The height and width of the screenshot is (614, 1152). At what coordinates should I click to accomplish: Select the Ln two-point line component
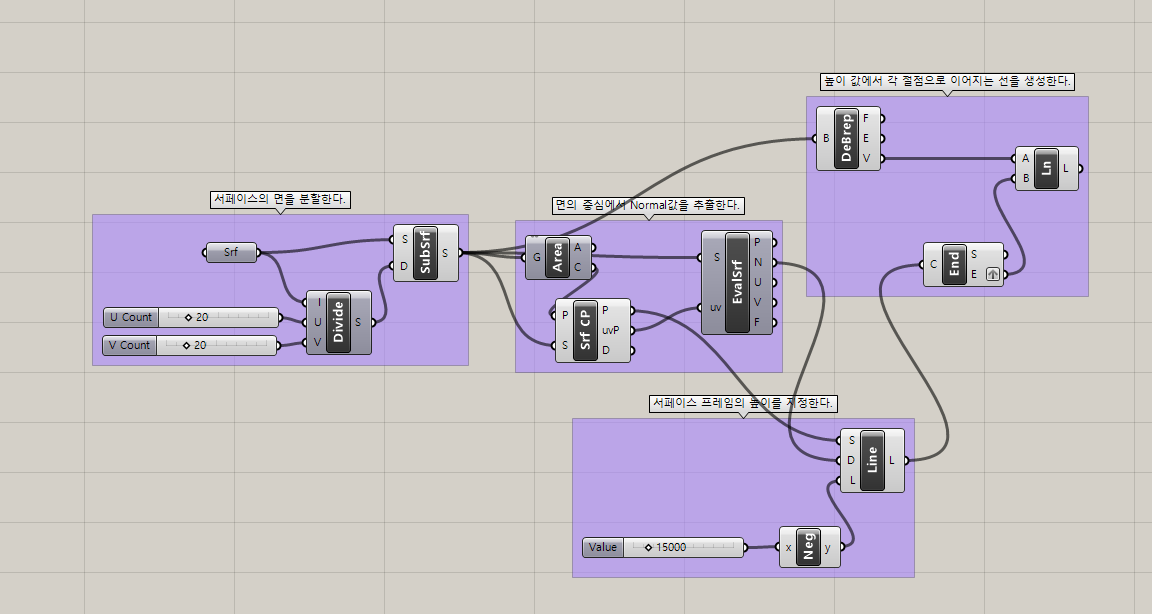1046,168
